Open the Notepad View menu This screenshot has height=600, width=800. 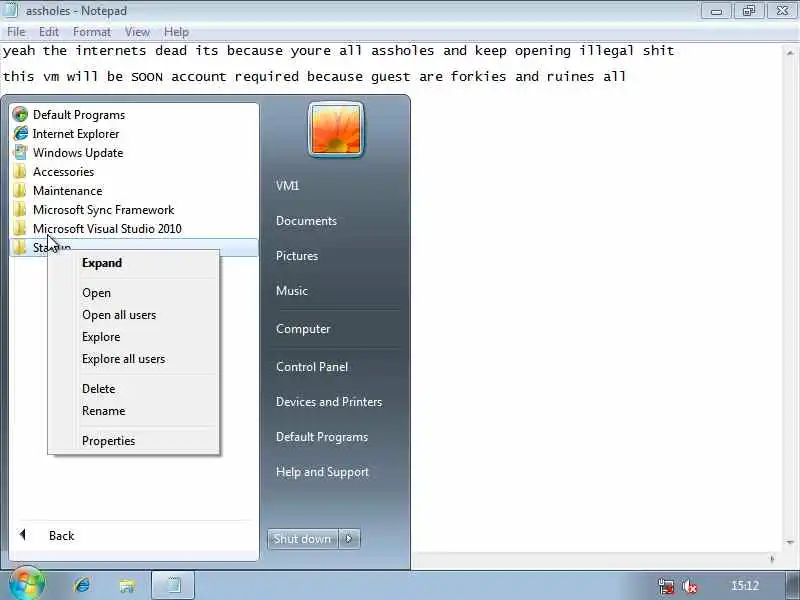point(137,32)
